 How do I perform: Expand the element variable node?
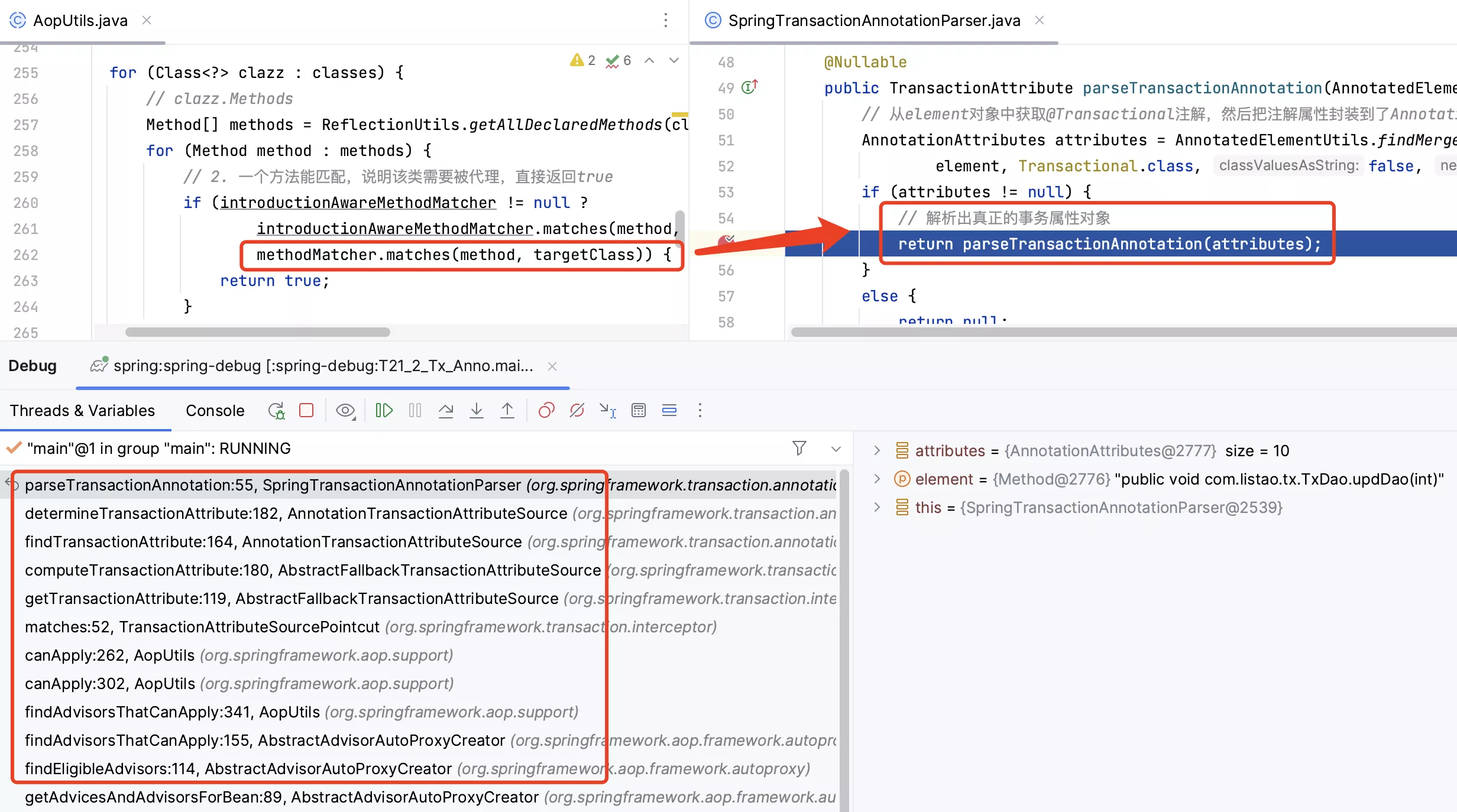click(x=877, y=479)
